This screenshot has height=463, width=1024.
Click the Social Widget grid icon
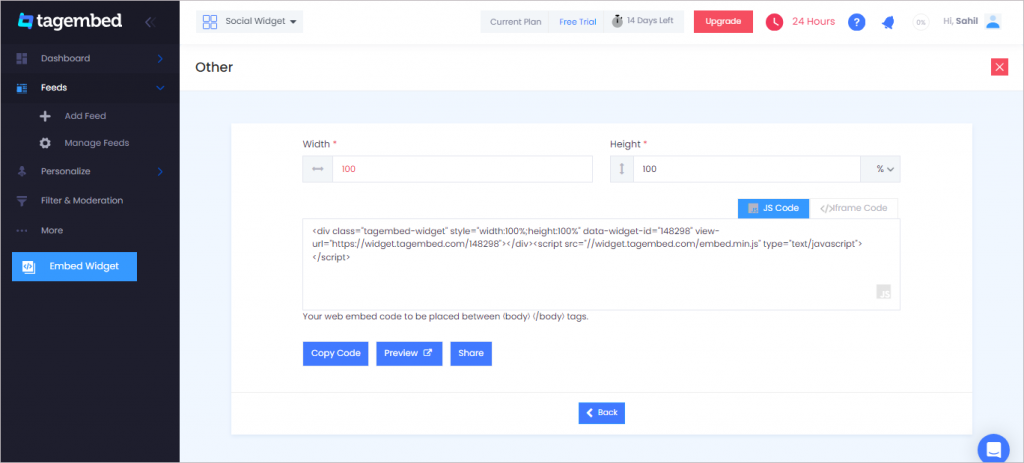(210, 22)
